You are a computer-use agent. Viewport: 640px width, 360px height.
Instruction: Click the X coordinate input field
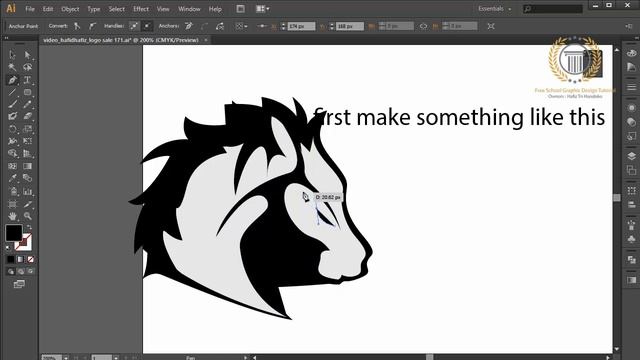[x=301, y=26]
